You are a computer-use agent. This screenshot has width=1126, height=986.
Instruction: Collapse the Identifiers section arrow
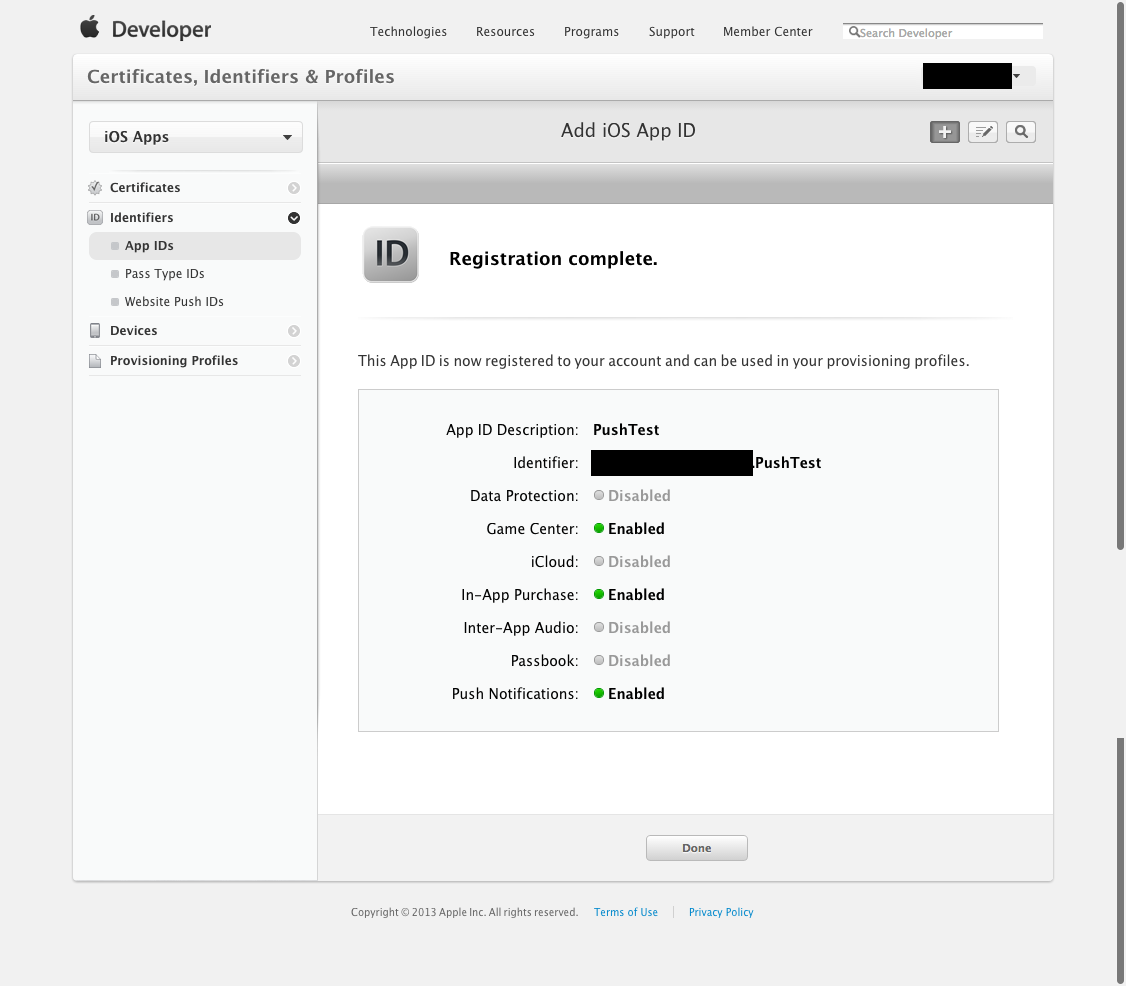click(x=294, y=218)
